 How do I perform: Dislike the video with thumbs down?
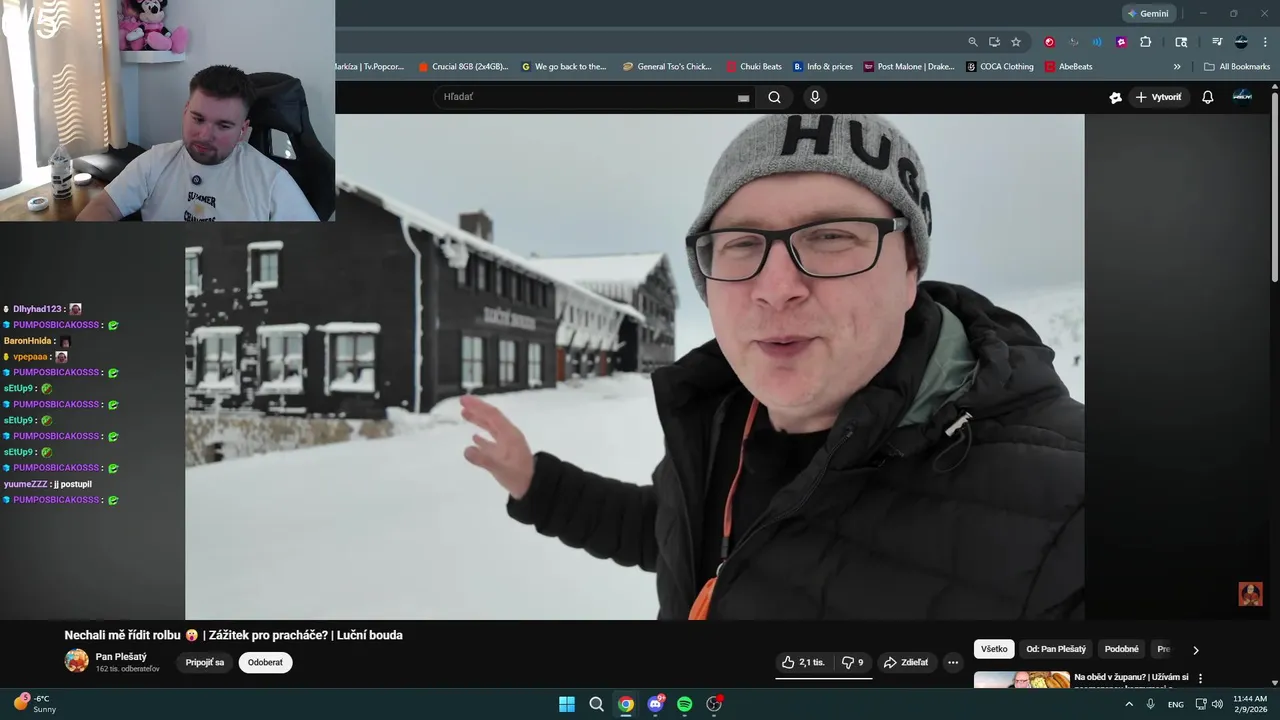(x=852, y=662)
